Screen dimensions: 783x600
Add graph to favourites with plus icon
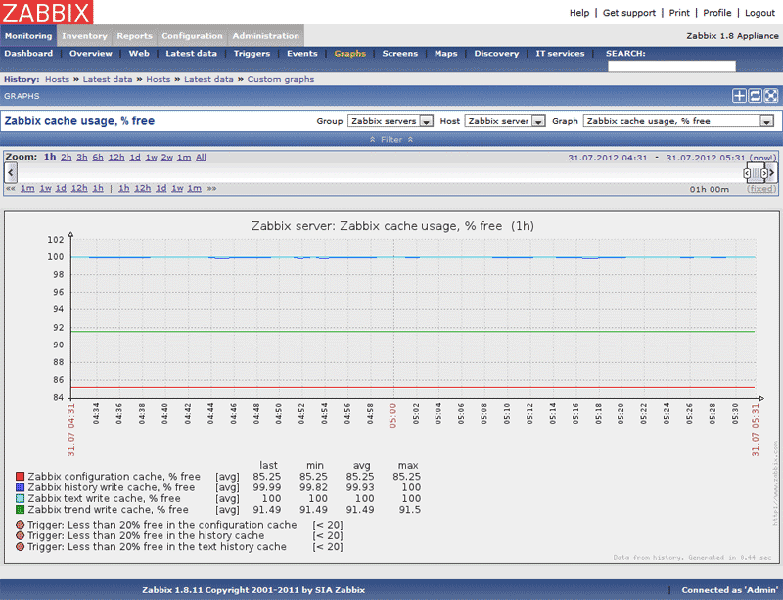pos(740,96)
